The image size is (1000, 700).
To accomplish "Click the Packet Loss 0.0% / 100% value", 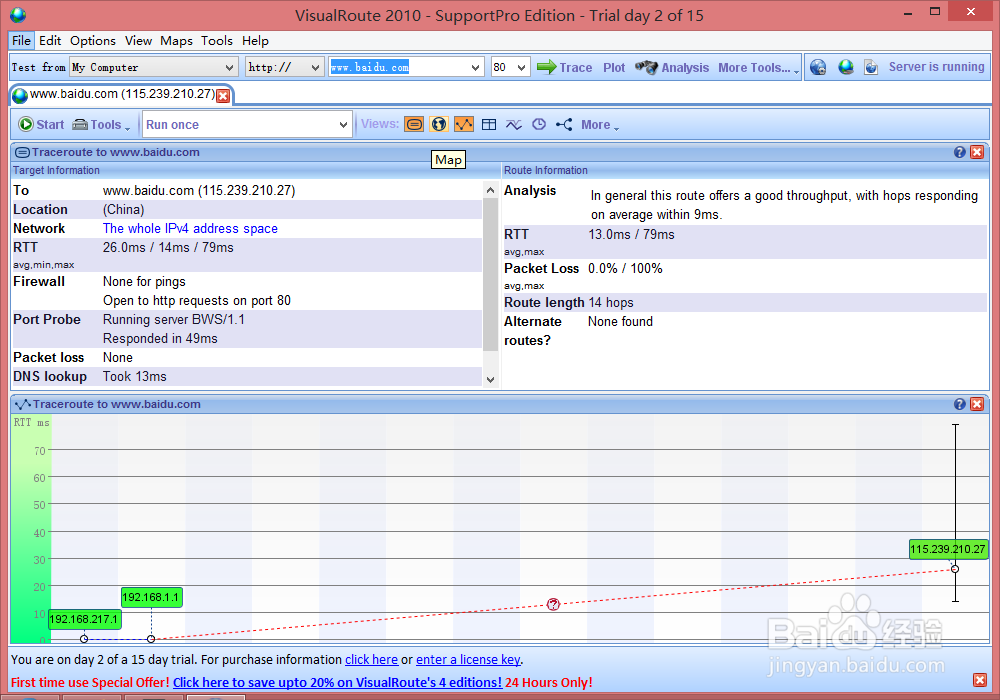I will point(625,268).
